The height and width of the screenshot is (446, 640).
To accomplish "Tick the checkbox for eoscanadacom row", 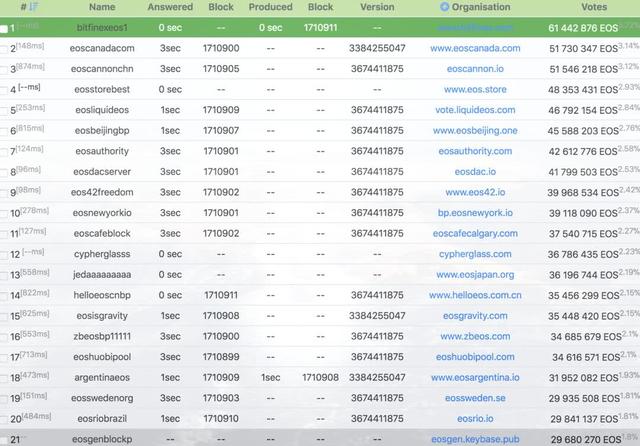I will [x=4, y=49].
